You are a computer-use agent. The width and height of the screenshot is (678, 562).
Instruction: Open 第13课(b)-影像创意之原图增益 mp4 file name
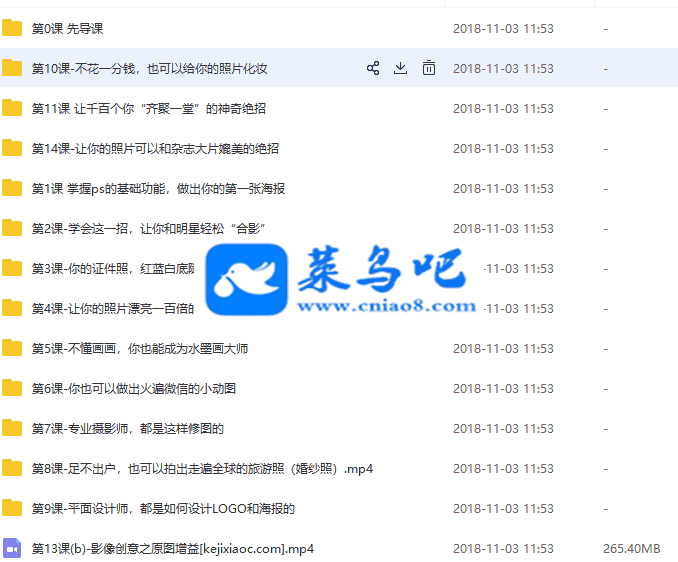[173, 549]
